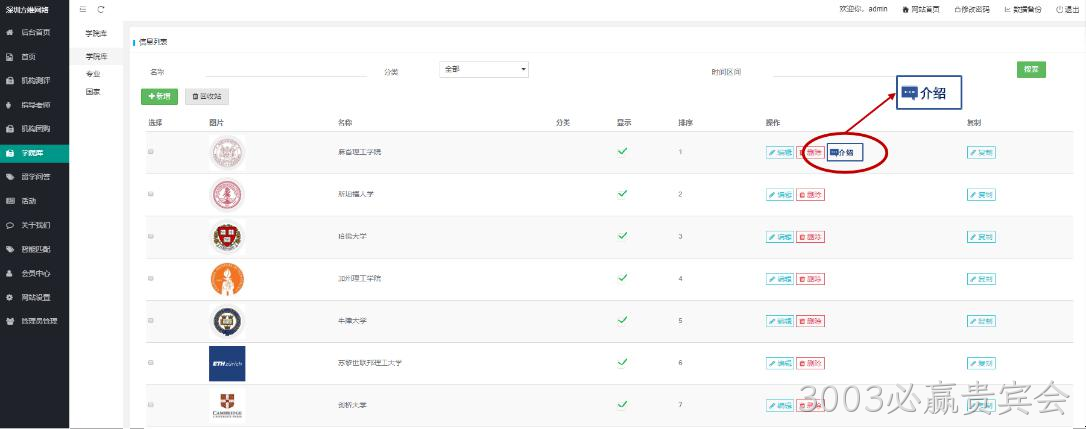Open the 回收站 recycle bin
1086x429 pixels.
(206, 97)
